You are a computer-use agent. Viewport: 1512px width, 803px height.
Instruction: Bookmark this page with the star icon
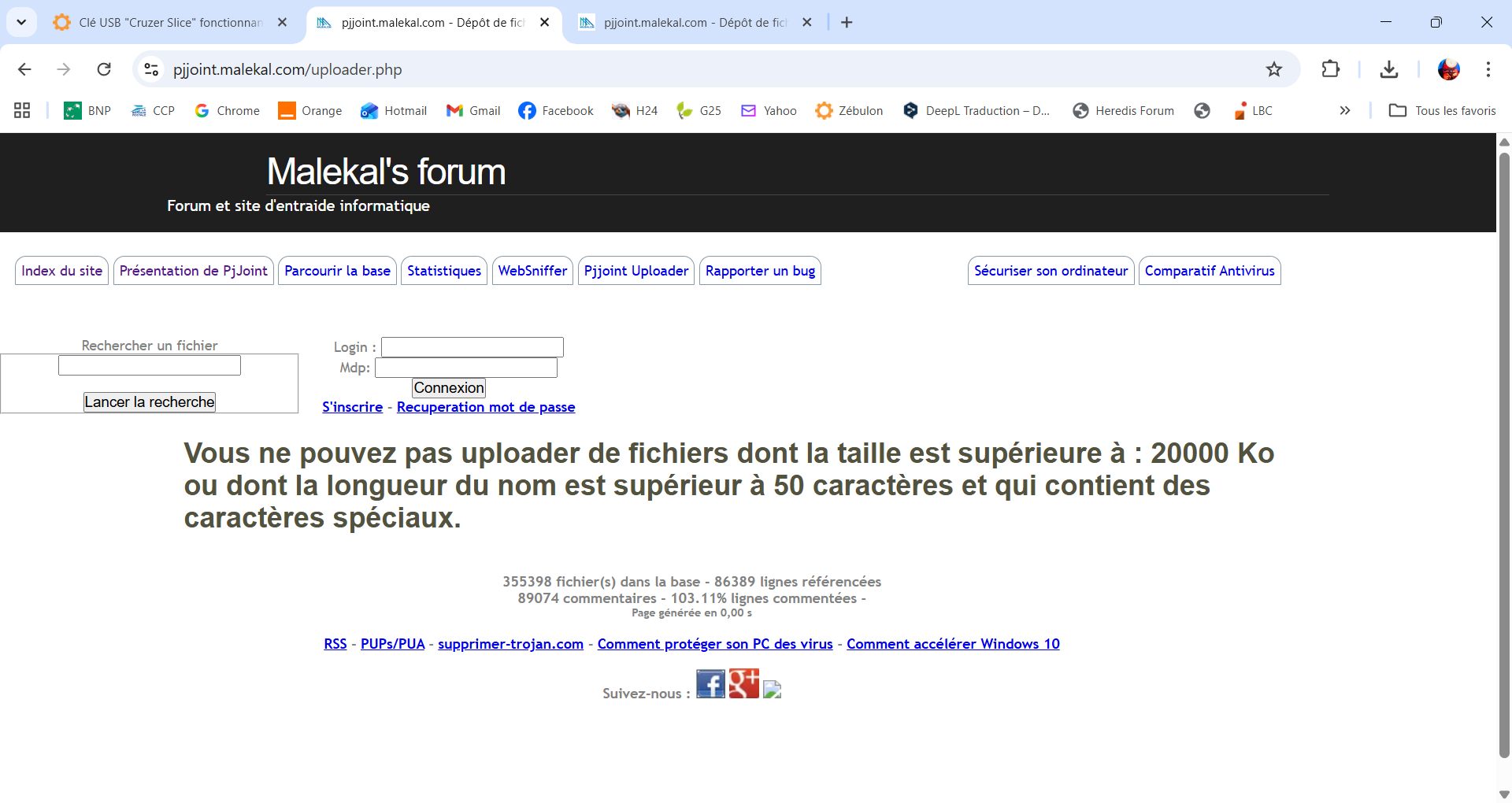(1273, 69)
